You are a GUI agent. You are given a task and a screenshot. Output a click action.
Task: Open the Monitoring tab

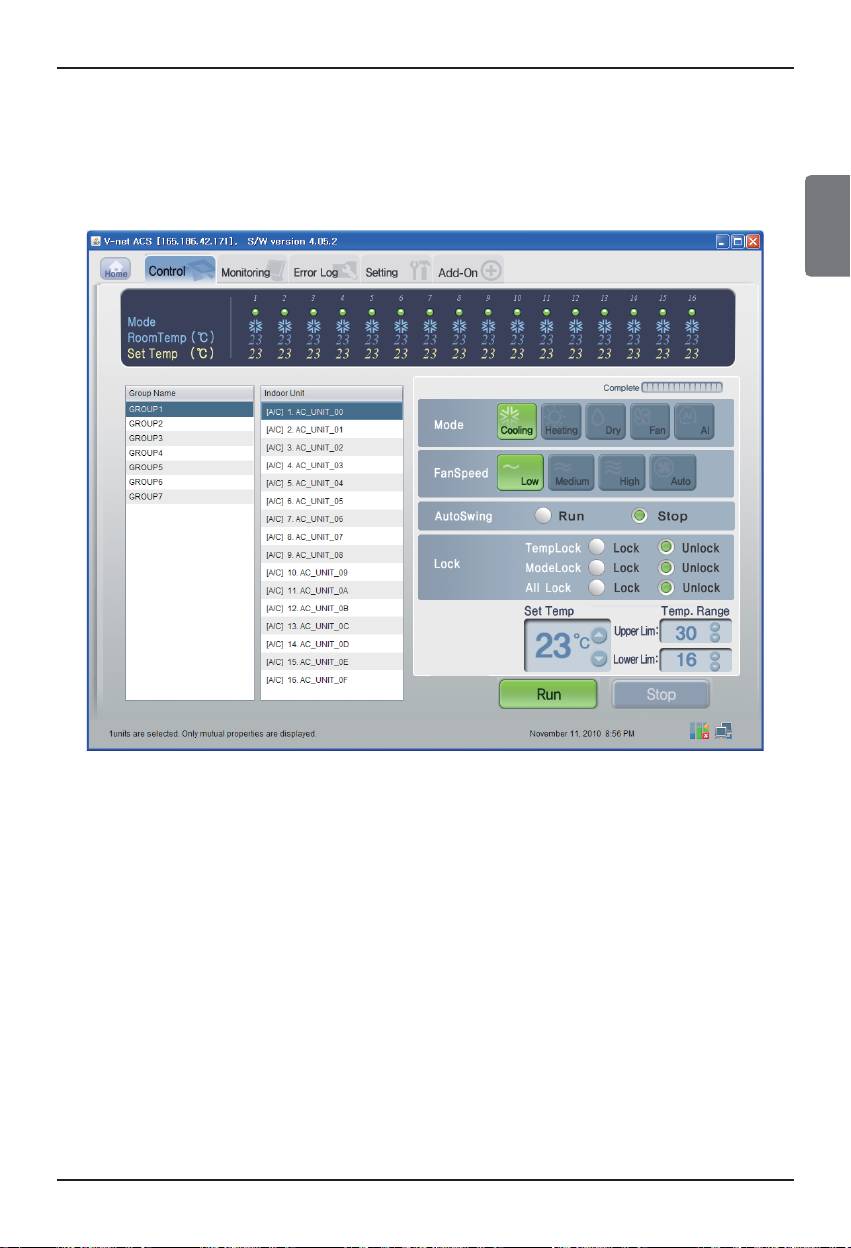pyautogui.click(x=246, y=272)
